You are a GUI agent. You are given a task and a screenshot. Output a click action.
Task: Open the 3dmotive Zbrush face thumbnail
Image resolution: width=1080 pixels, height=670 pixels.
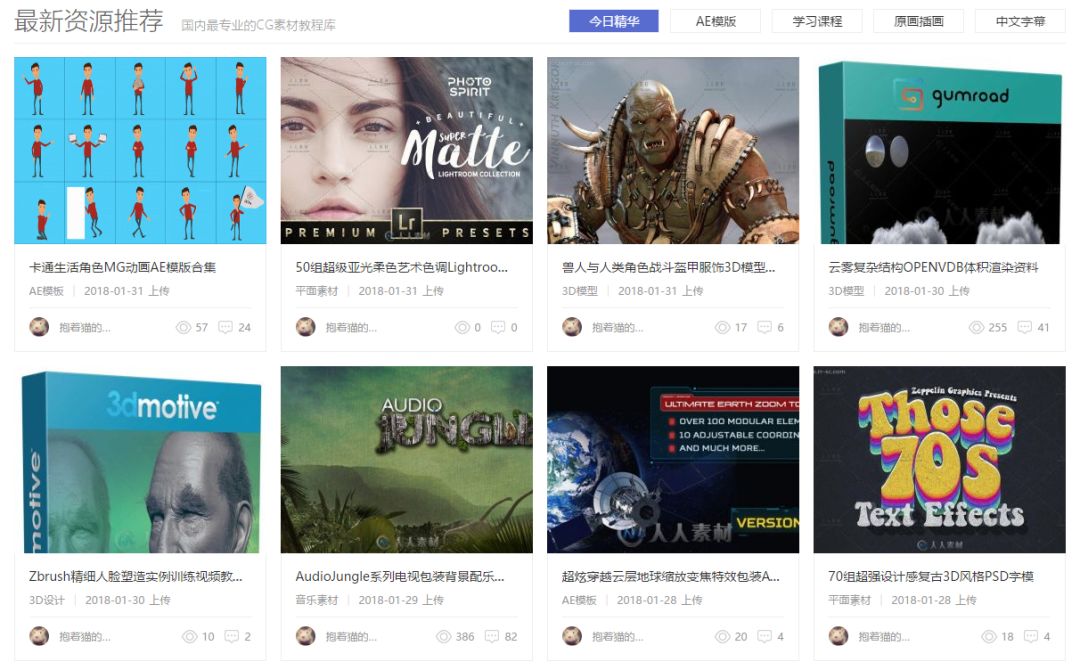tap(141, 459)
